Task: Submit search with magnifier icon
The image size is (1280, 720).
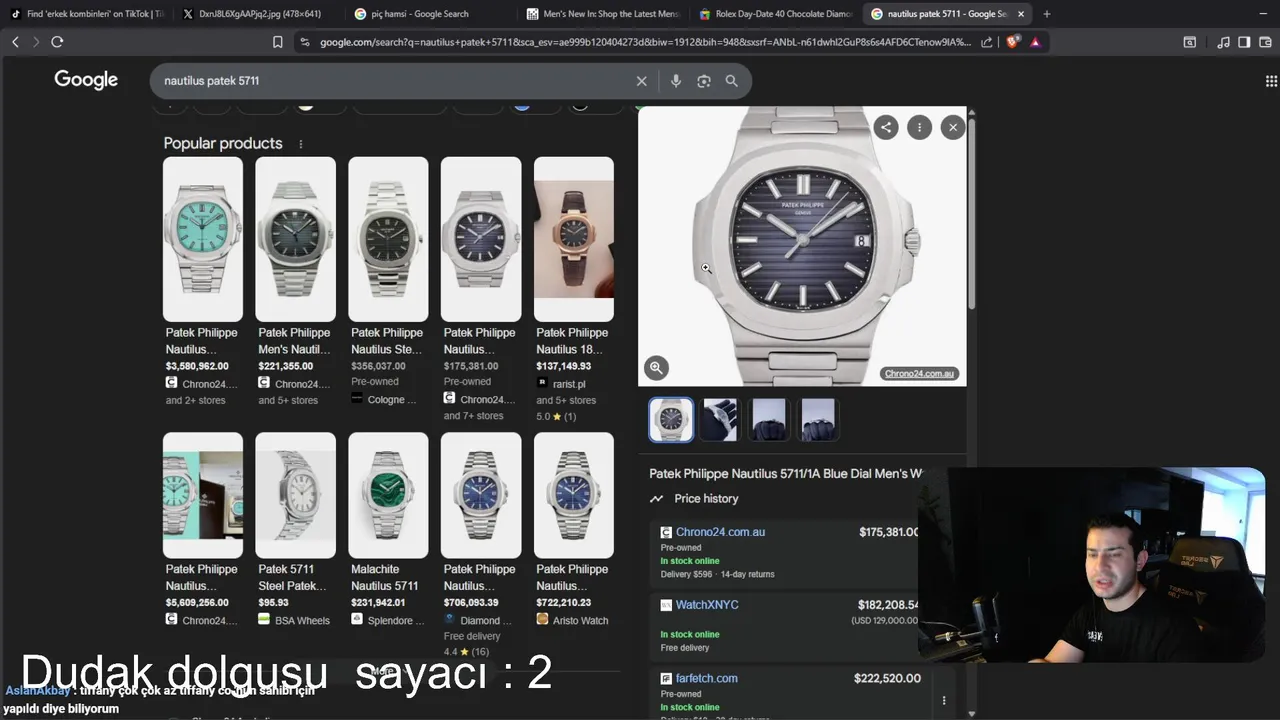Action: coord(732,81)
